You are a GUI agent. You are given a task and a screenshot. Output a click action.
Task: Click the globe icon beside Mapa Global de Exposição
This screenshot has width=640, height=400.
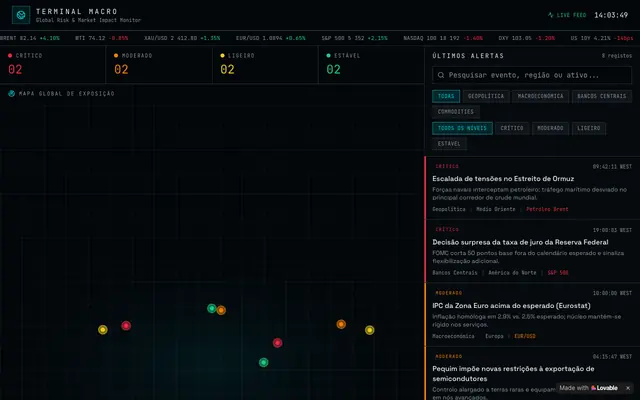tap(11, 93)
